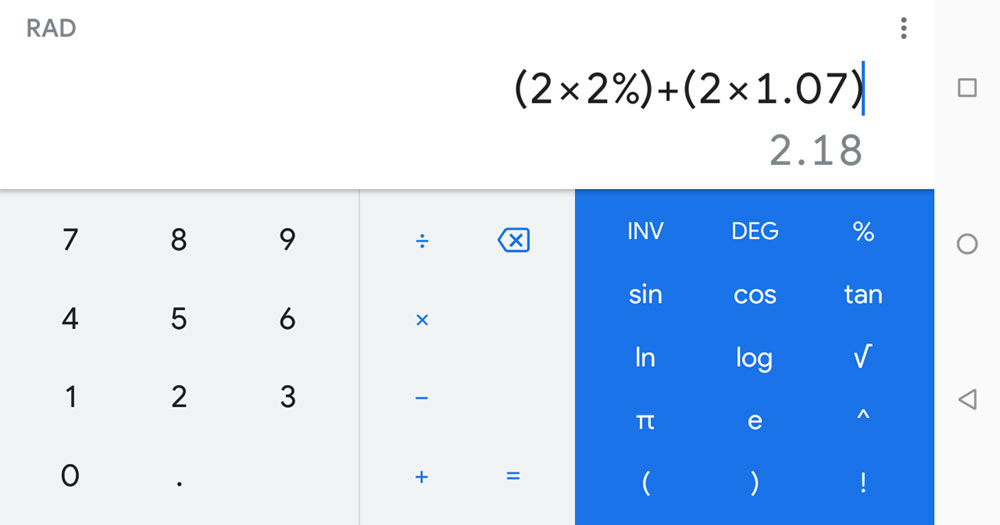Tap the percent key
The height and width of the screenshot is (525, 1000).
[862, 231]
